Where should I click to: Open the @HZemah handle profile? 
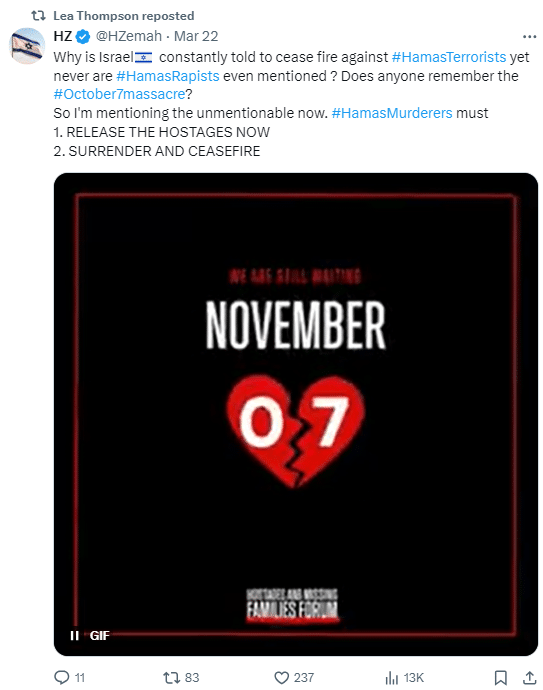coord(128,36)
